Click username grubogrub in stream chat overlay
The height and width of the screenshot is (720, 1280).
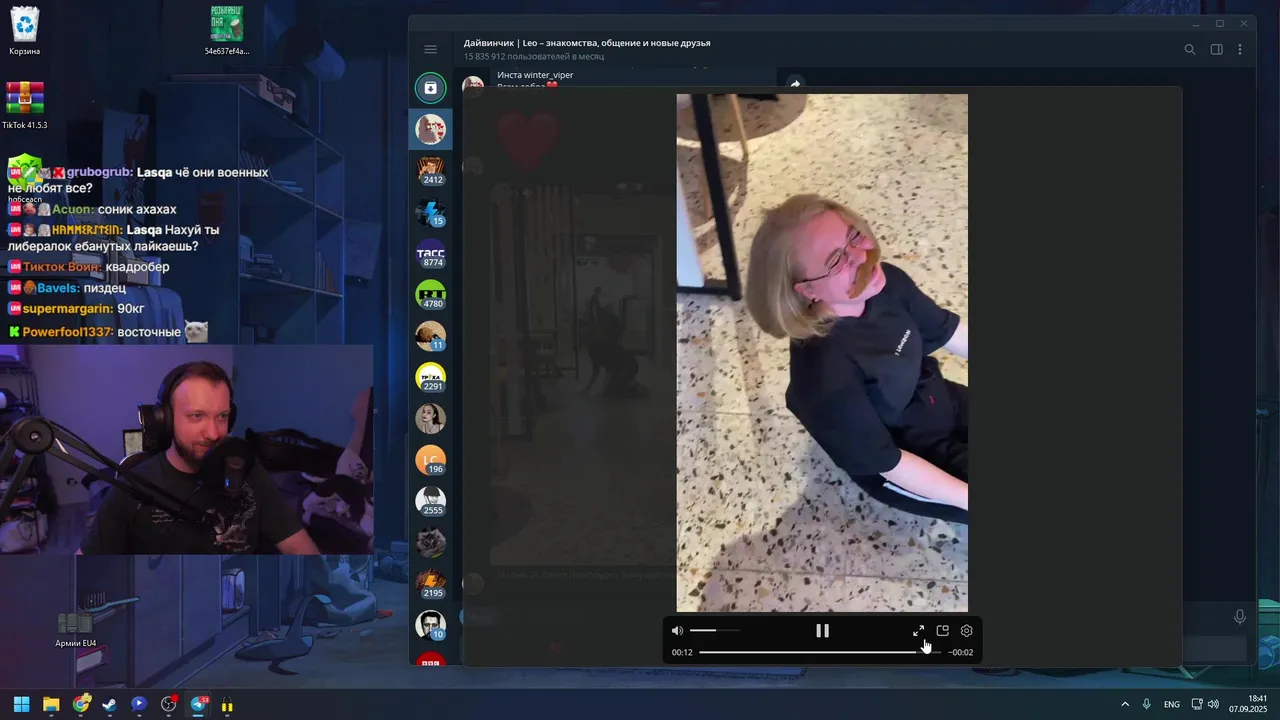pyautogui.click(x=99, y=172)
